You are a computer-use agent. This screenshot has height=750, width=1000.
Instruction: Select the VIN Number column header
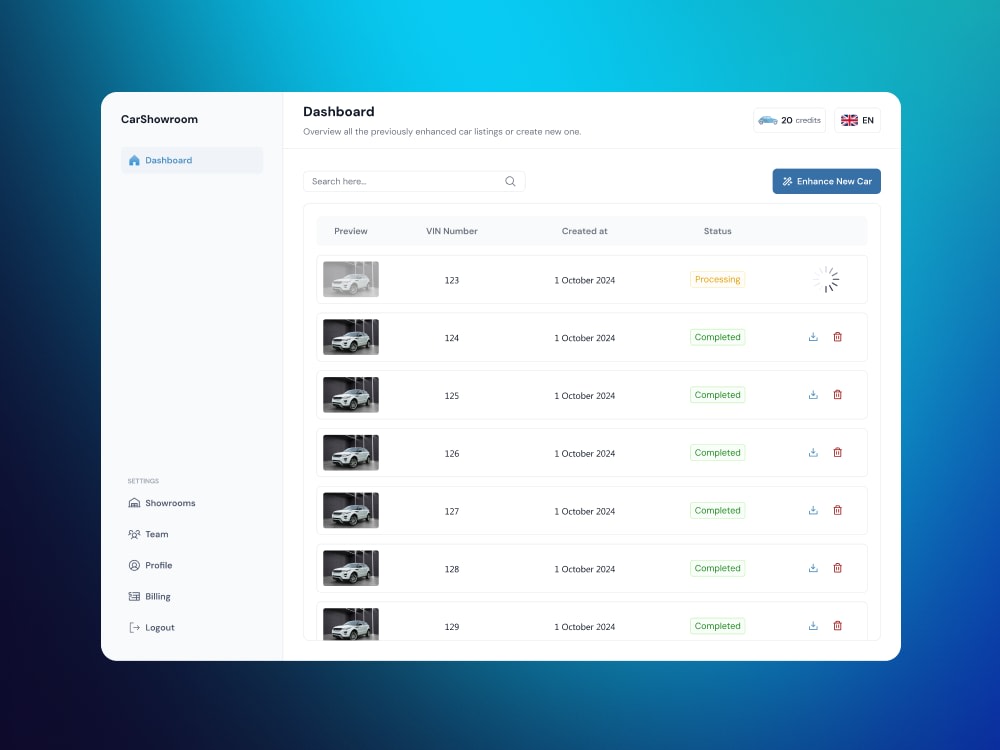point(452,231)
